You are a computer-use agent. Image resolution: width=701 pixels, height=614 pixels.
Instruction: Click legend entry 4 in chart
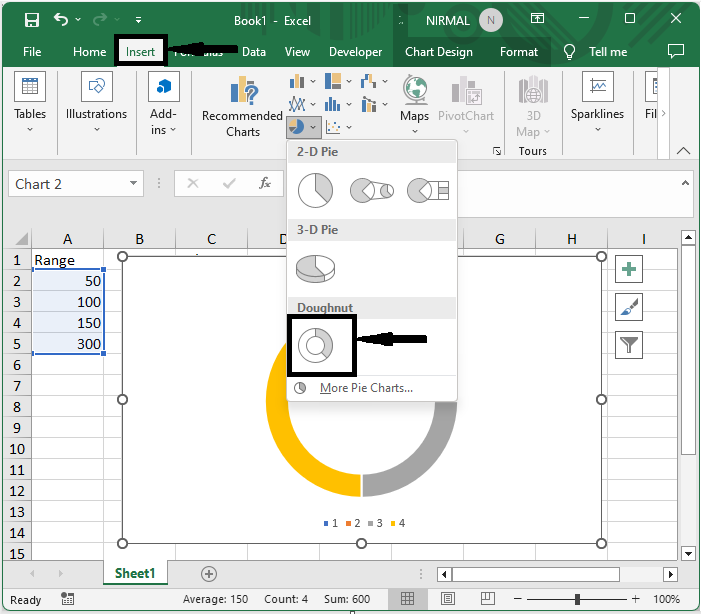[x=398, y=523]
